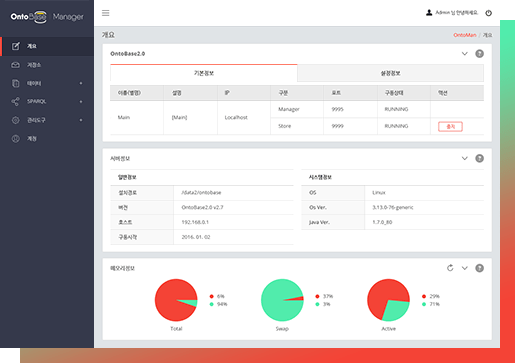
Task: Click the power logout icon
Action: click(488, 13)
